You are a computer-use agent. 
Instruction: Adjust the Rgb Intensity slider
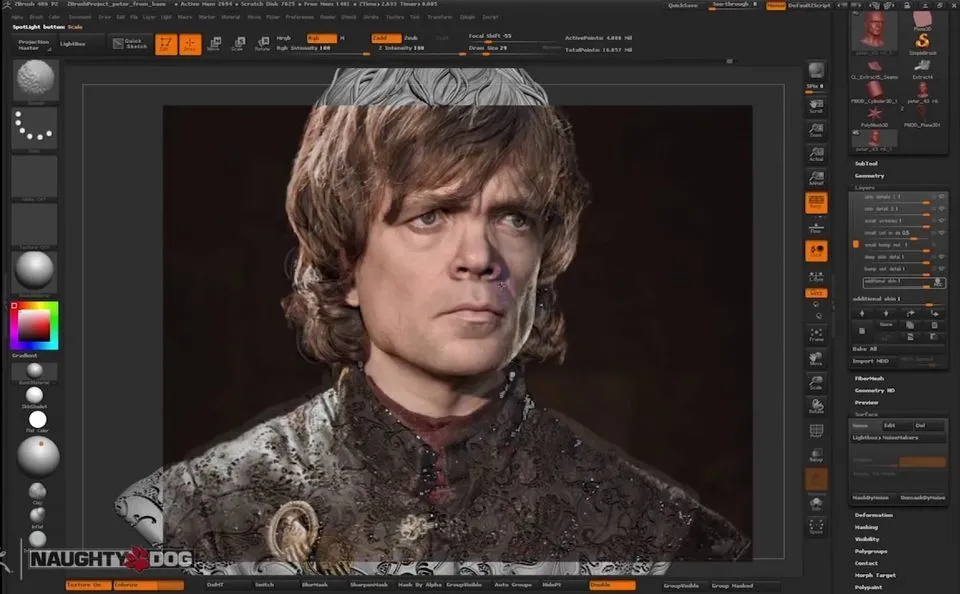point(322,49)
